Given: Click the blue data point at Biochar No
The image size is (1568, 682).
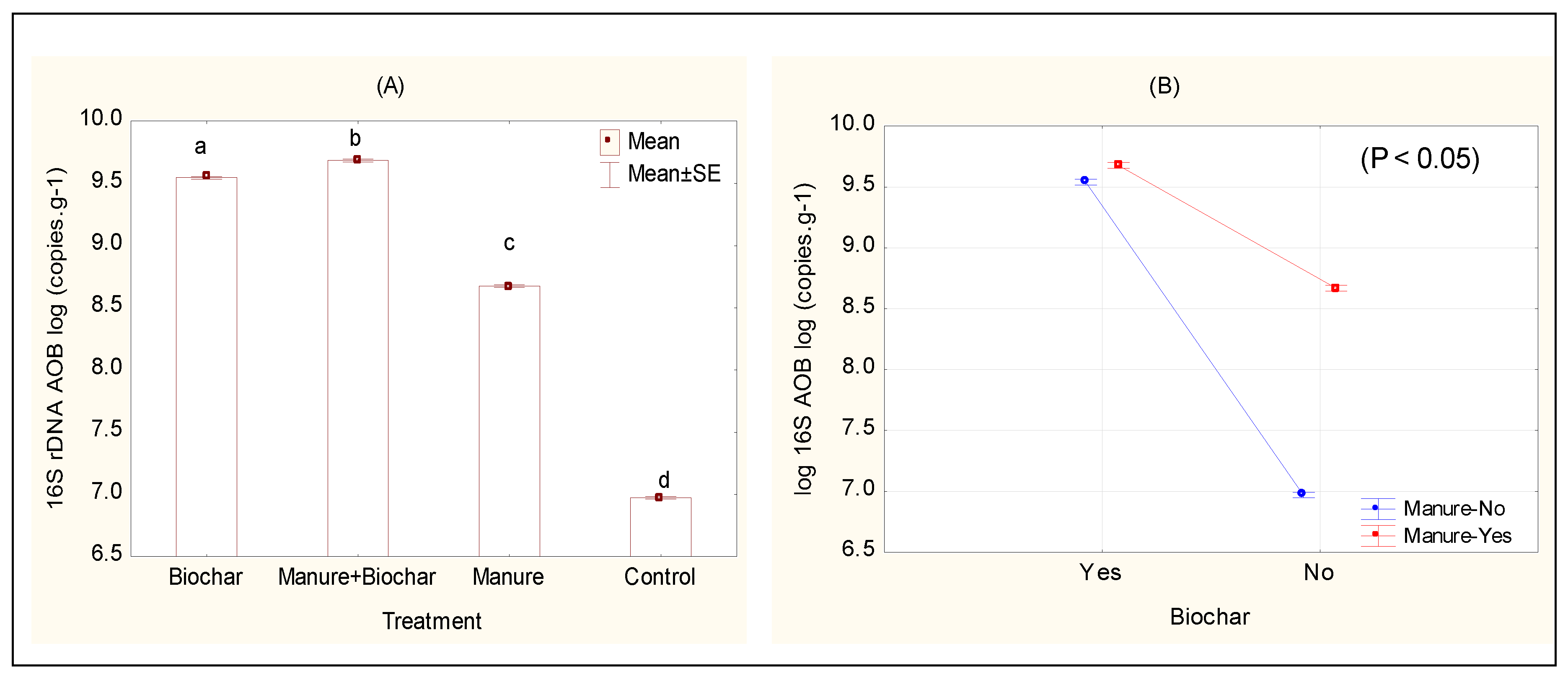Looking at the screenshot, I should click(1301, 493).
